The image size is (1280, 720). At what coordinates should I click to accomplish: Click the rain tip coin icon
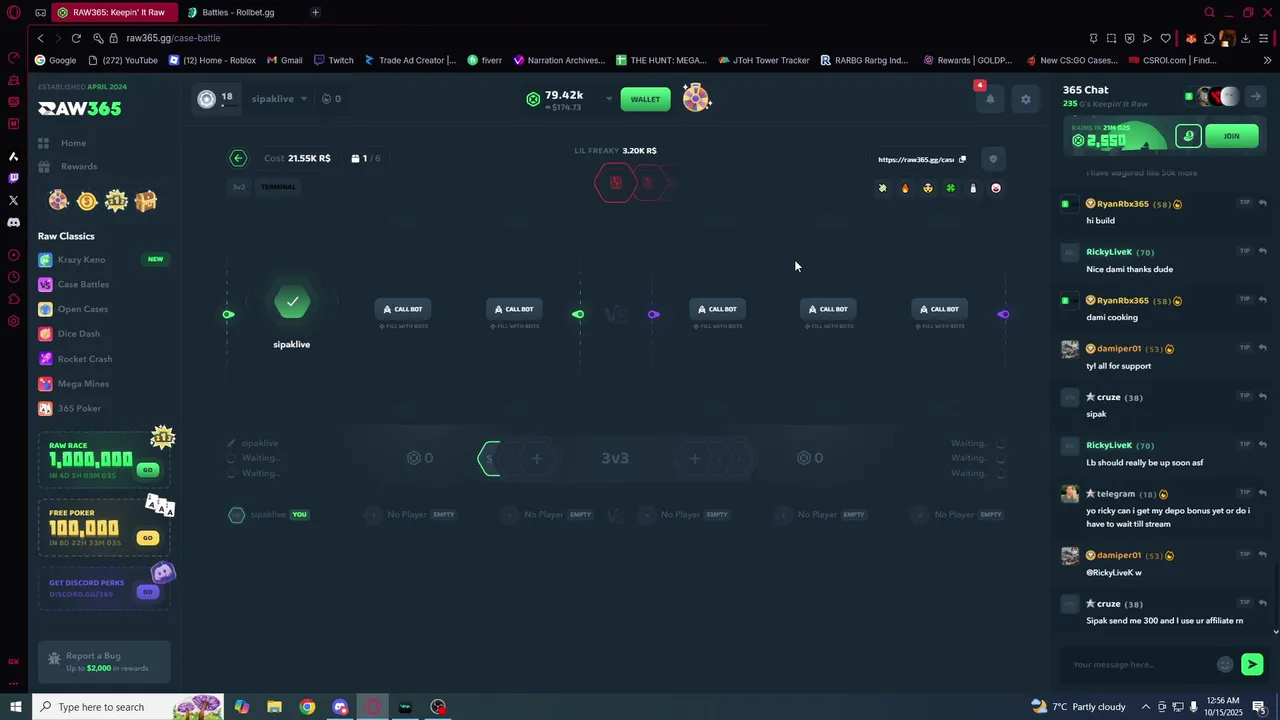tap(1188, 136)
